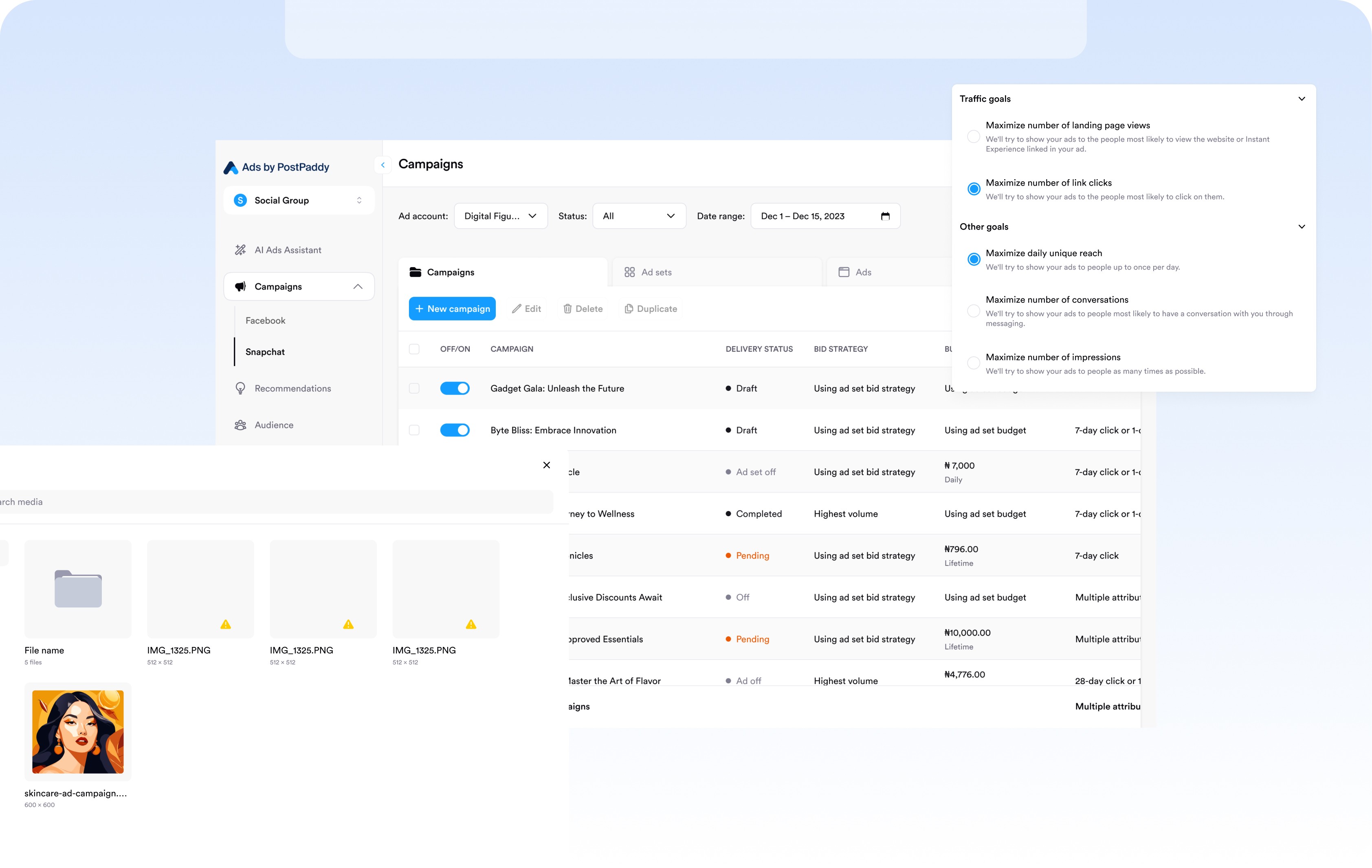
Task: Open the Audience people icon
Action: [240, 425]
